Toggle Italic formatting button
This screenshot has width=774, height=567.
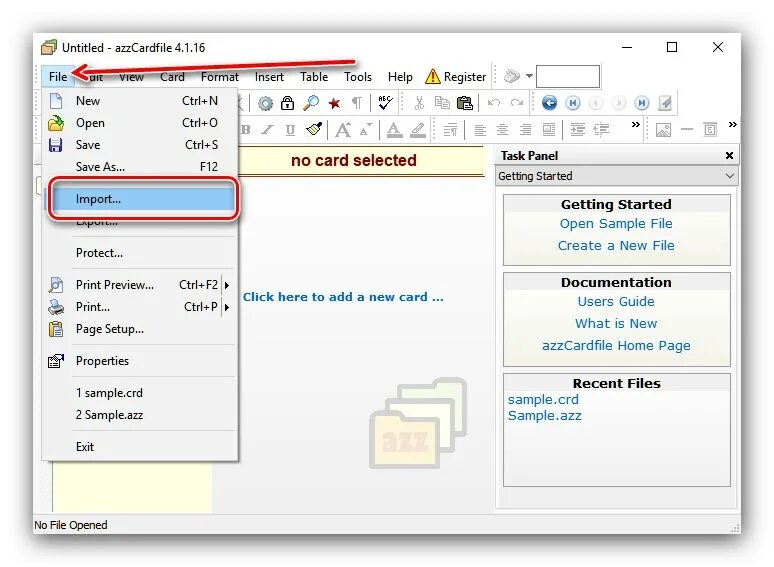267,130
